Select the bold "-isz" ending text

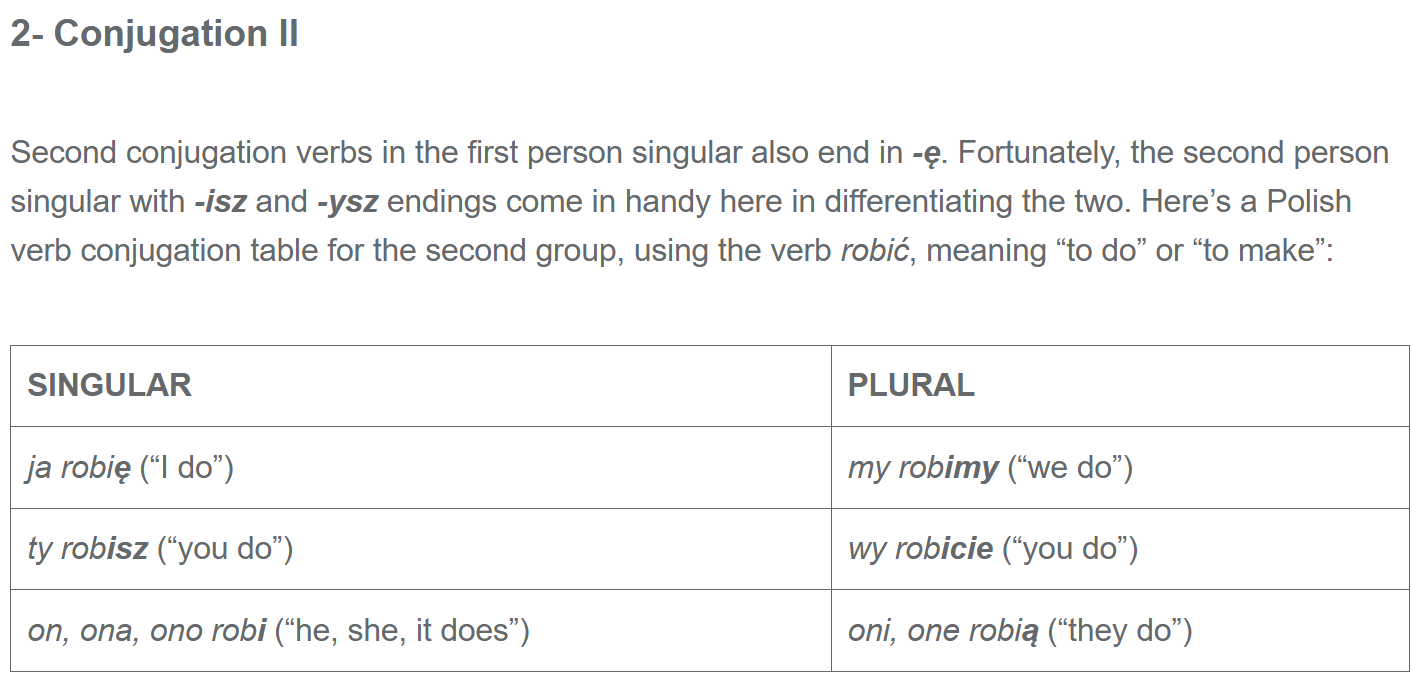tap(220, 202)
